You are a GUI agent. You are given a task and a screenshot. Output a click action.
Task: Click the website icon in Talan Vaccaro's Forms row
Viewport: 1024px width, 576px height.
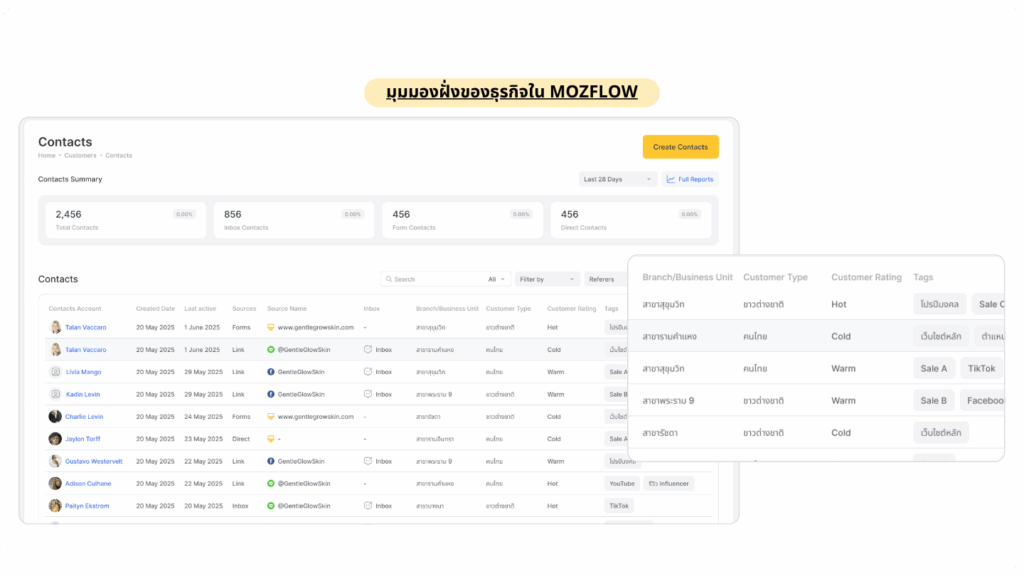[x=270, y=327]
